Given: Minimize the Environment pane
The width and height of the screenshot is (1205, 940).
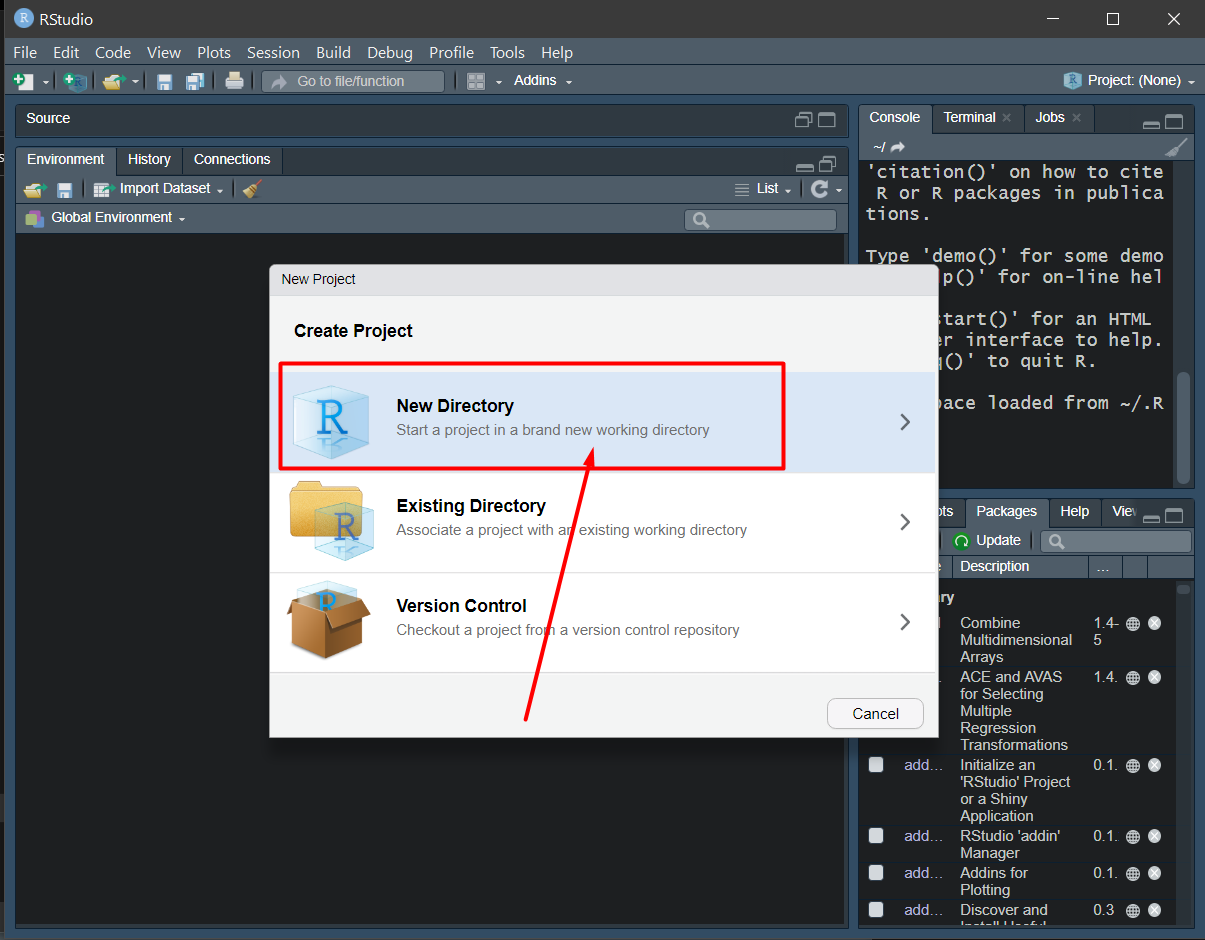Looking at the screenshot, I should [805, 166].
